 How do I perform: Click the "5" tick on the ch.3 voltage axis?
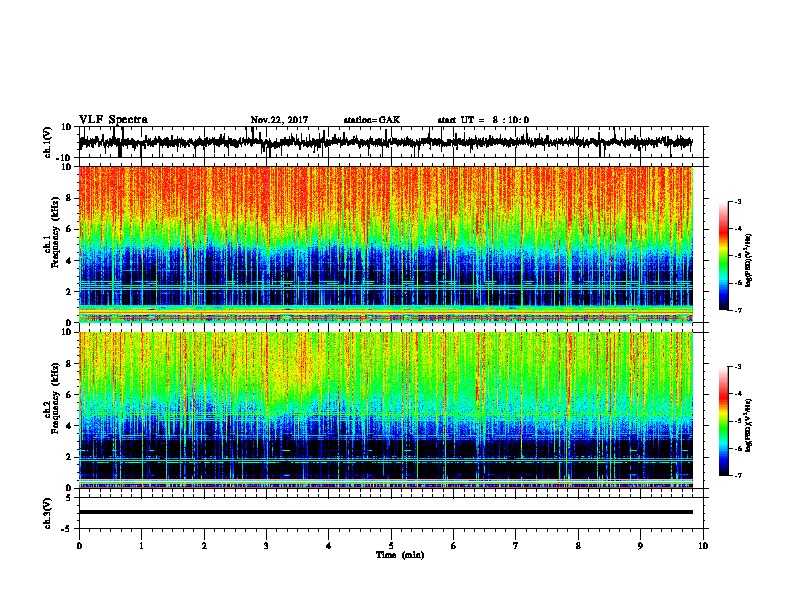pos(69,498)
